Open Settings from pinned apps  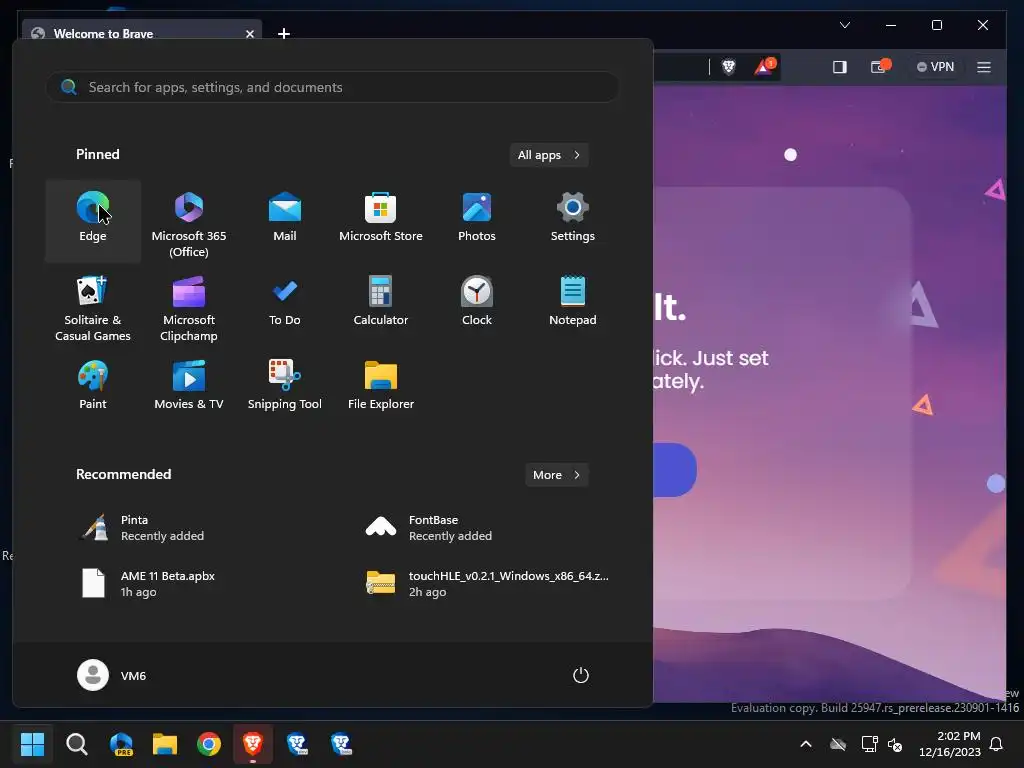[x=573, y=221]
